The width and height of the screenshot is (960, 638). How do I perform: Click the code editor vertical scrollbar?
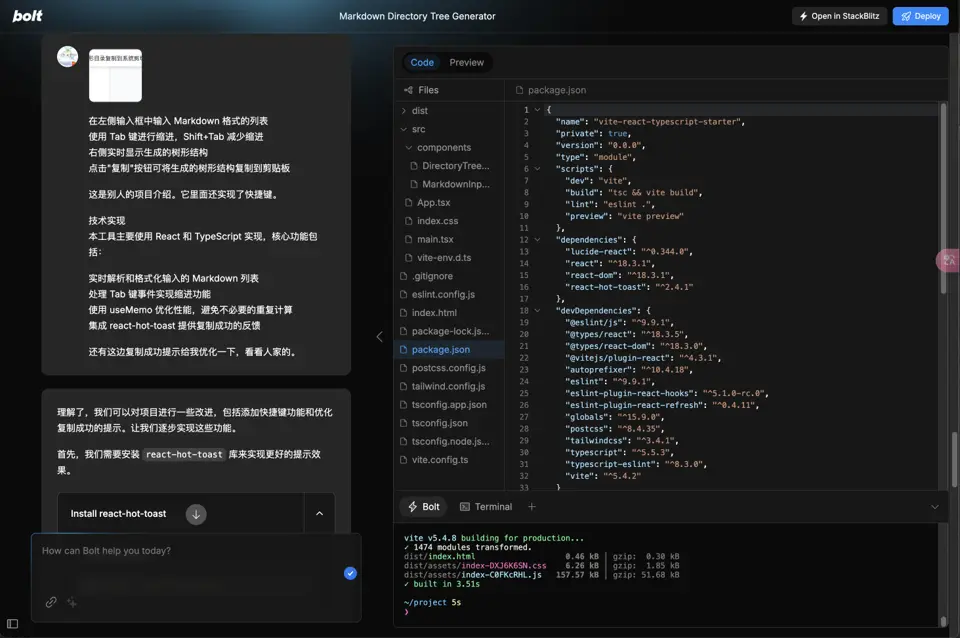(x=943, y=197)
